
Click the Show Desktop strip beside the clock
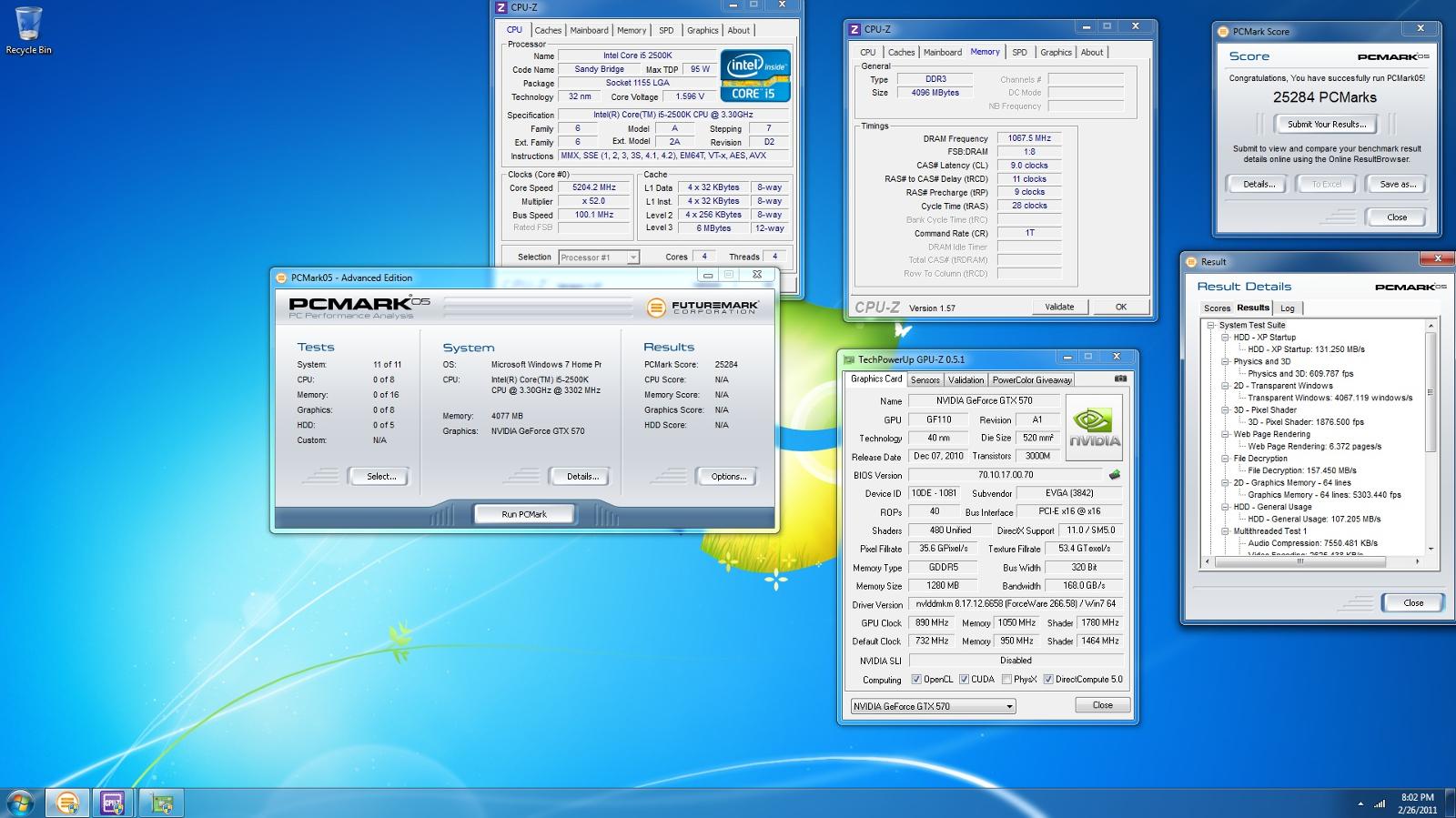[1450, 803]
